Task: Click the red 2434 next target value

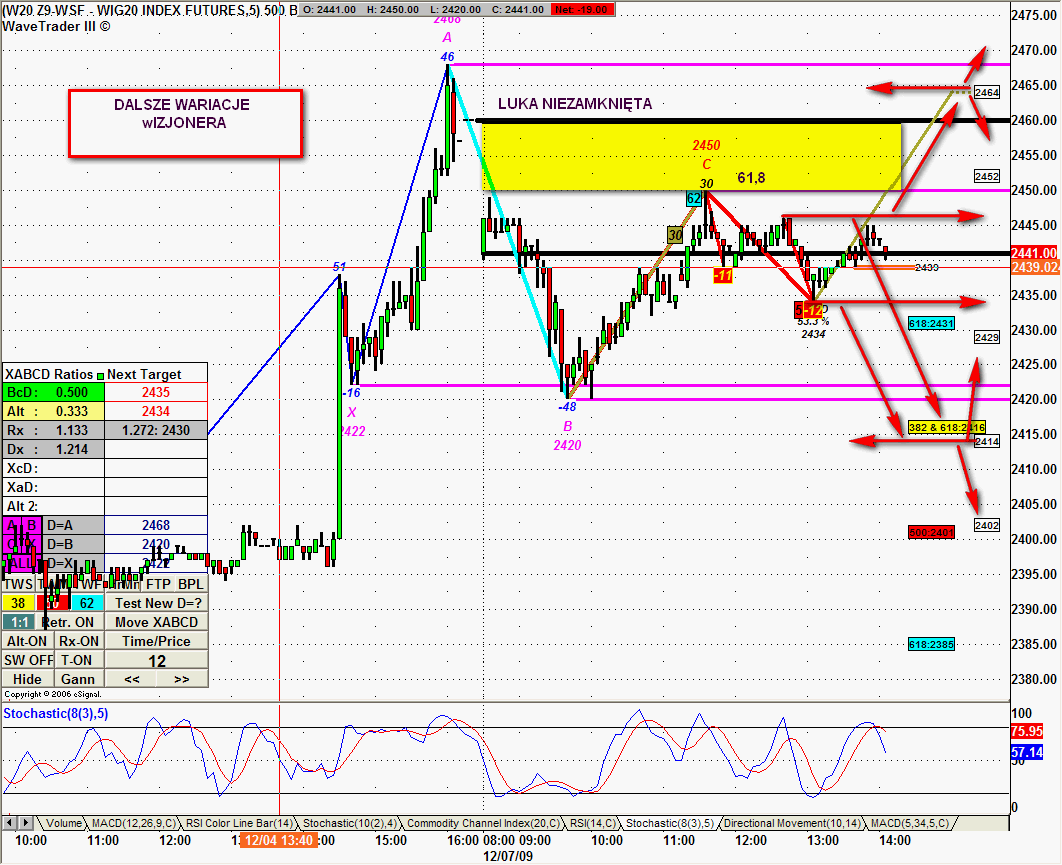Action: (x=156, y=411)
